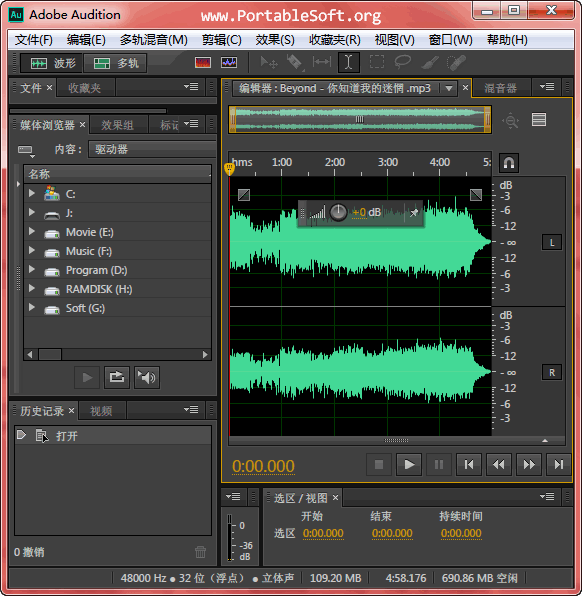The height and width of the screenshot is (596, 582).
Task: Click the fade-out handle on waveform
Action: tap(476, 195)
